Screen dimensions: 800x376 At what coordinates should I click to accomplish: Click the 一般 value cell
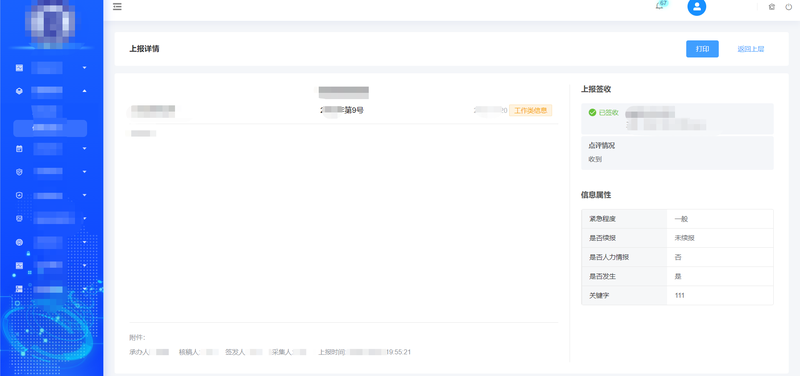(720, 219)
